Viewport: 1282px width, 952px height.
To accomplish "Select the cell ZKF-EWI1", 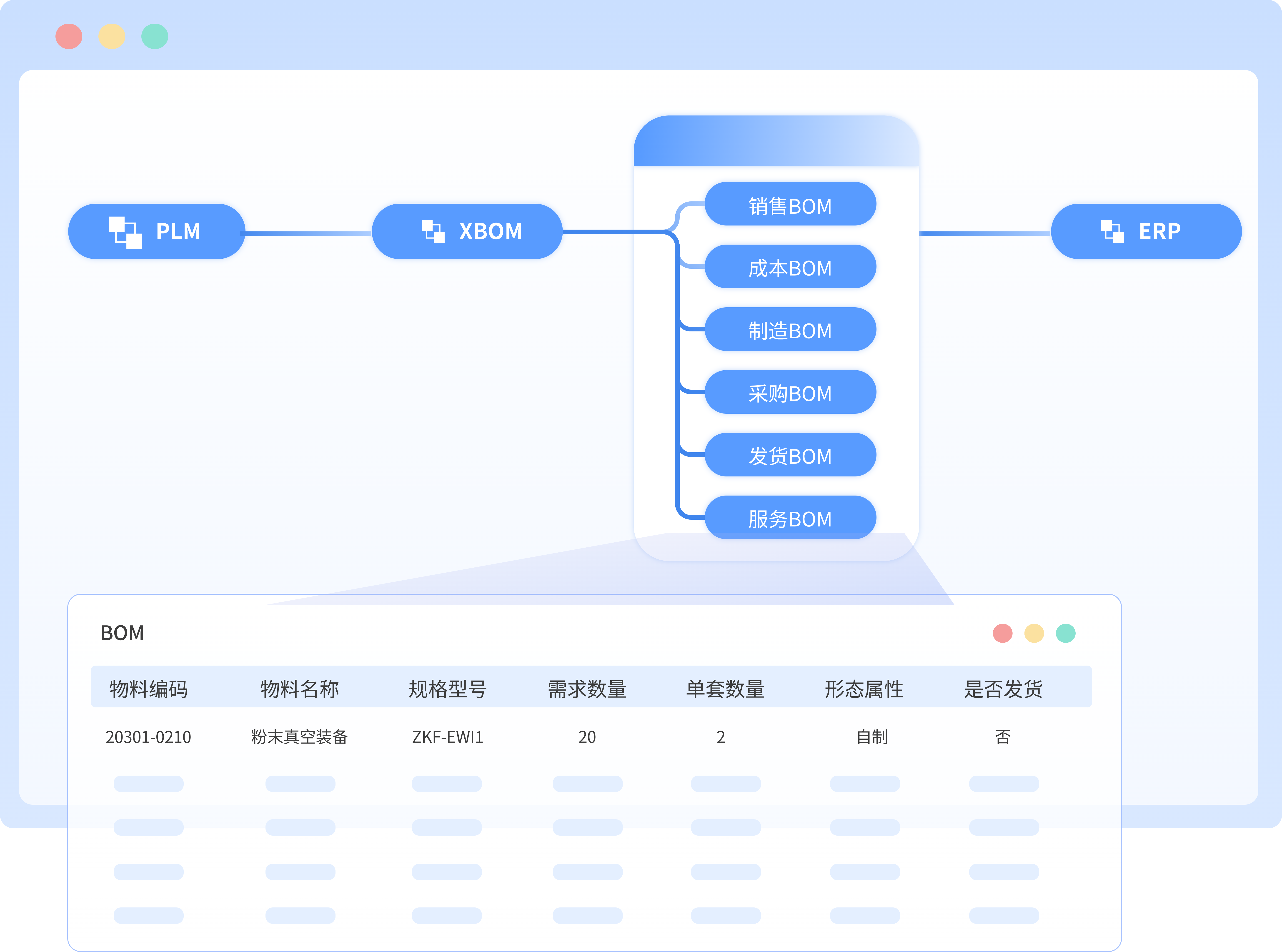I will 448,737.
